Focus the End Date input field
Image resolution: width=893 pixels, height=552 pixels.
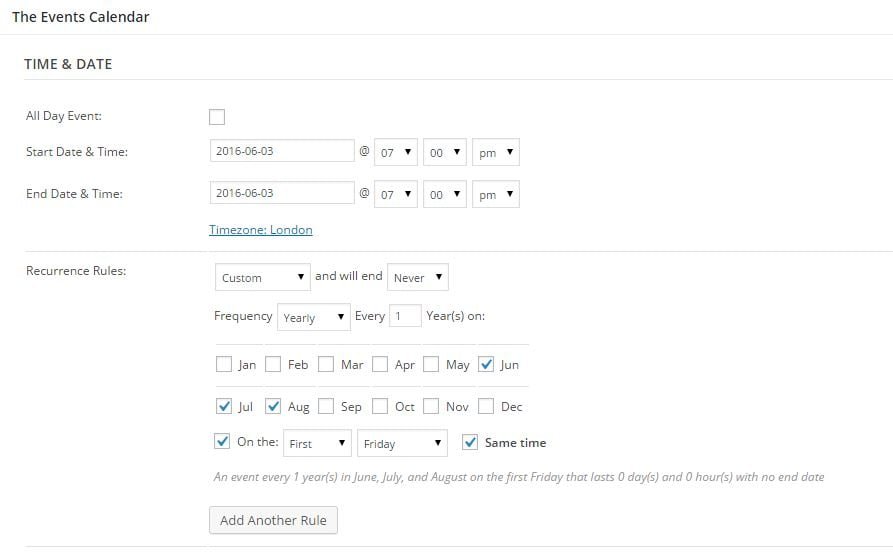[x=282, y=193]
